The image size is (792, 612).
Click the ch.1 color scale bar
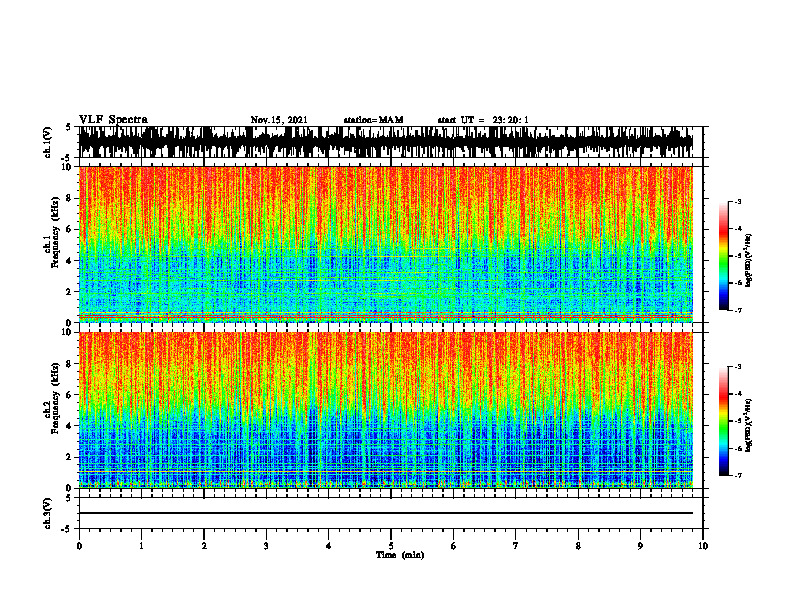pyautogui.click(x=723, y=256)
